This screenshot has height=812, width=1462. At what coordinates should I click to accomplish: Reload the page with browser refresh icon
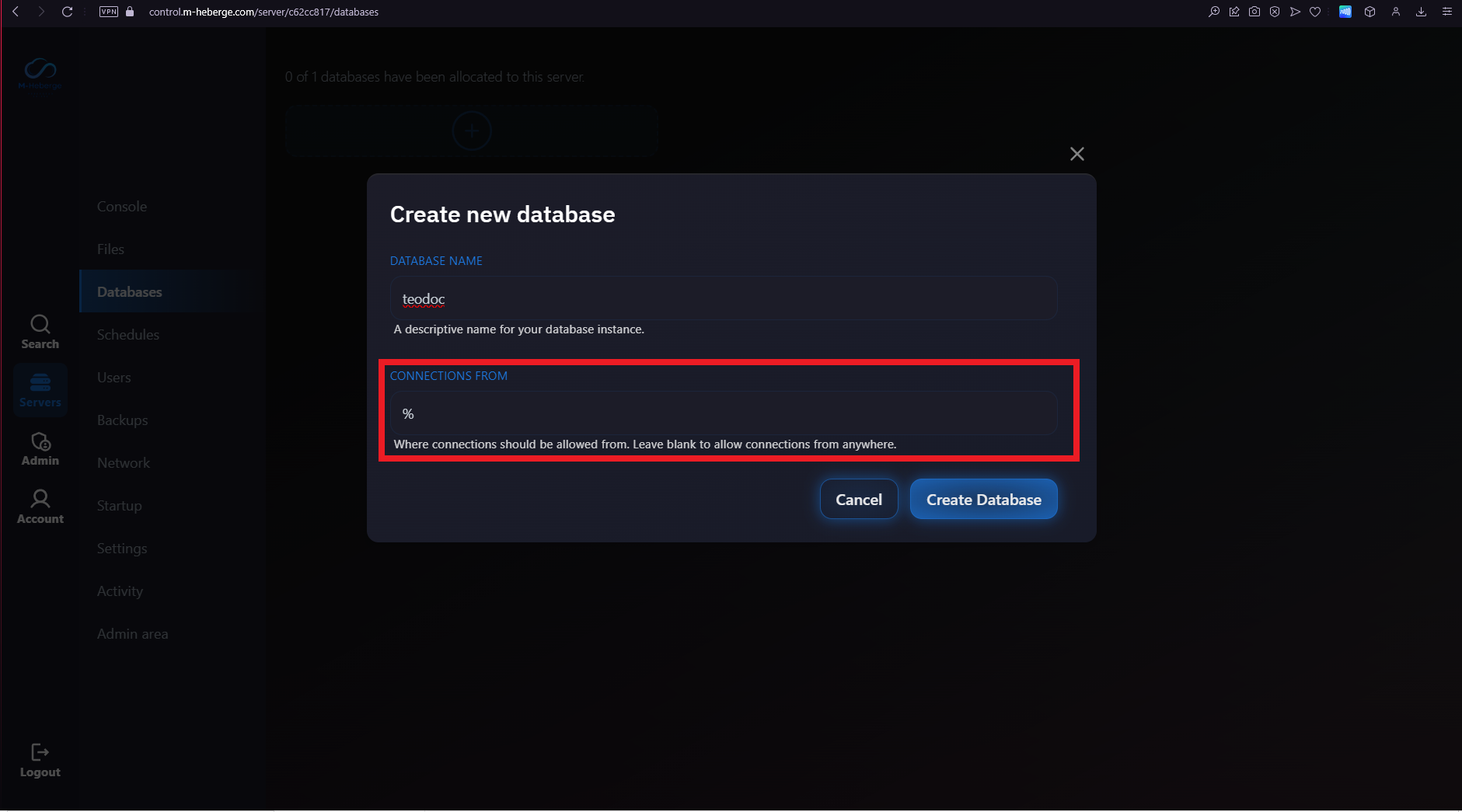click(x=68, y=12)
